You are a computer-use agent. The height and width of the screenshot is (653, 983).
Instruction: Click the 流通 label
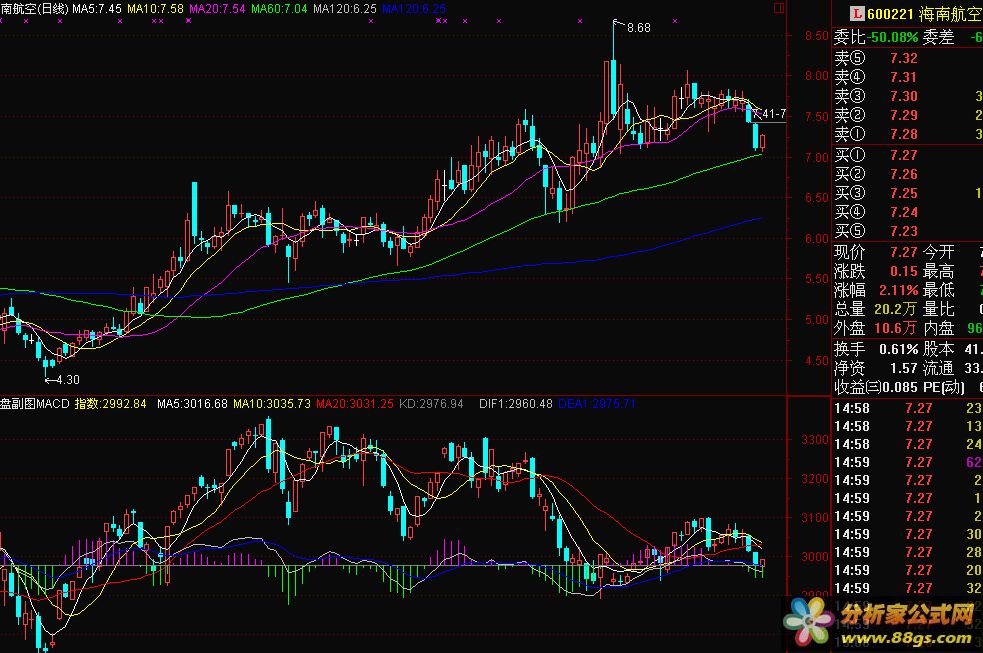pos(938,368)
